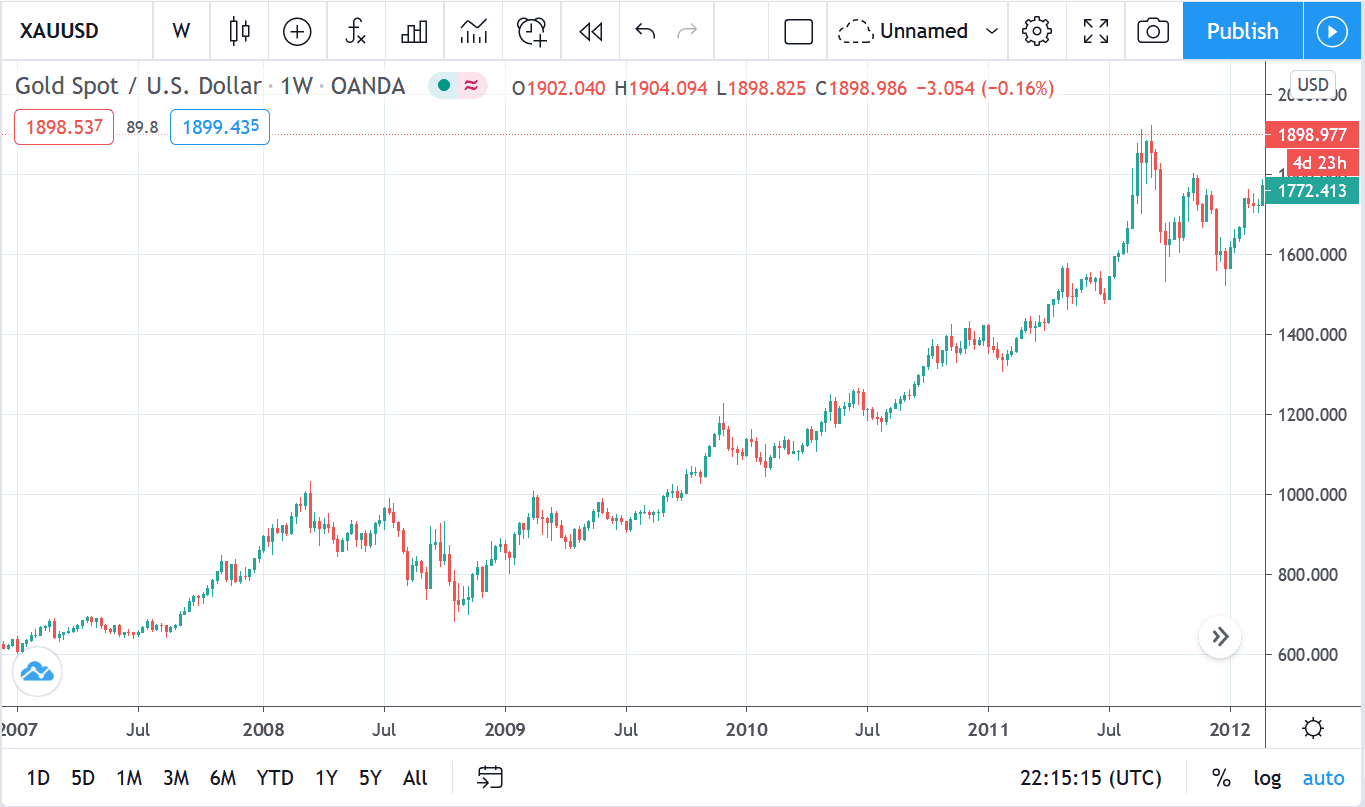Expand the Unnamed layout dropdown

pos(991,31)
